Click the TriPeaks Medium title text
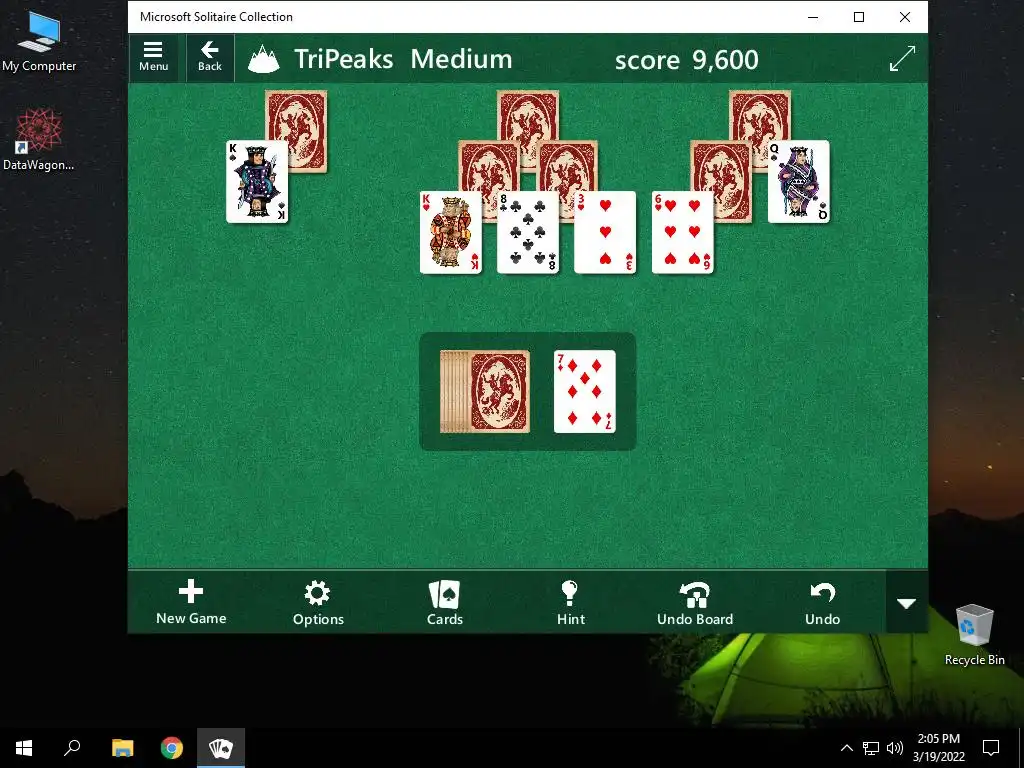 tap(403, 59)
